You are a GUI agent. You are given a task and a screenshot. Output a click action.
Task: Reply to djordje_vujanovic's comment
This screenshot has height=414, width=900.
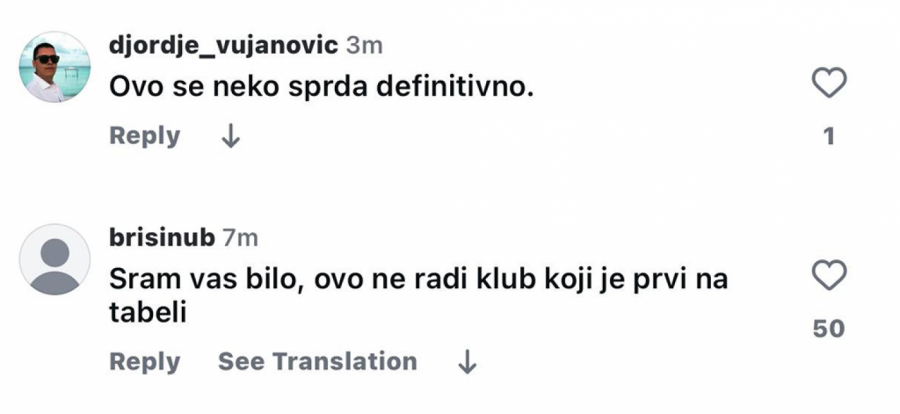pos(144,137)
